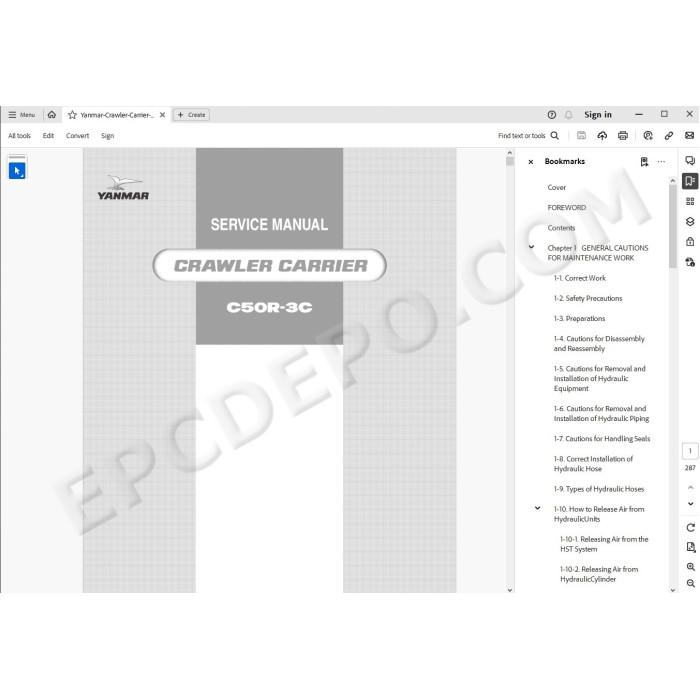Open 1-5. Hydraulic Equipment cautions bookmark
Image resolution: width=700 pixels, height=700 pixels.
click(600, 379)
